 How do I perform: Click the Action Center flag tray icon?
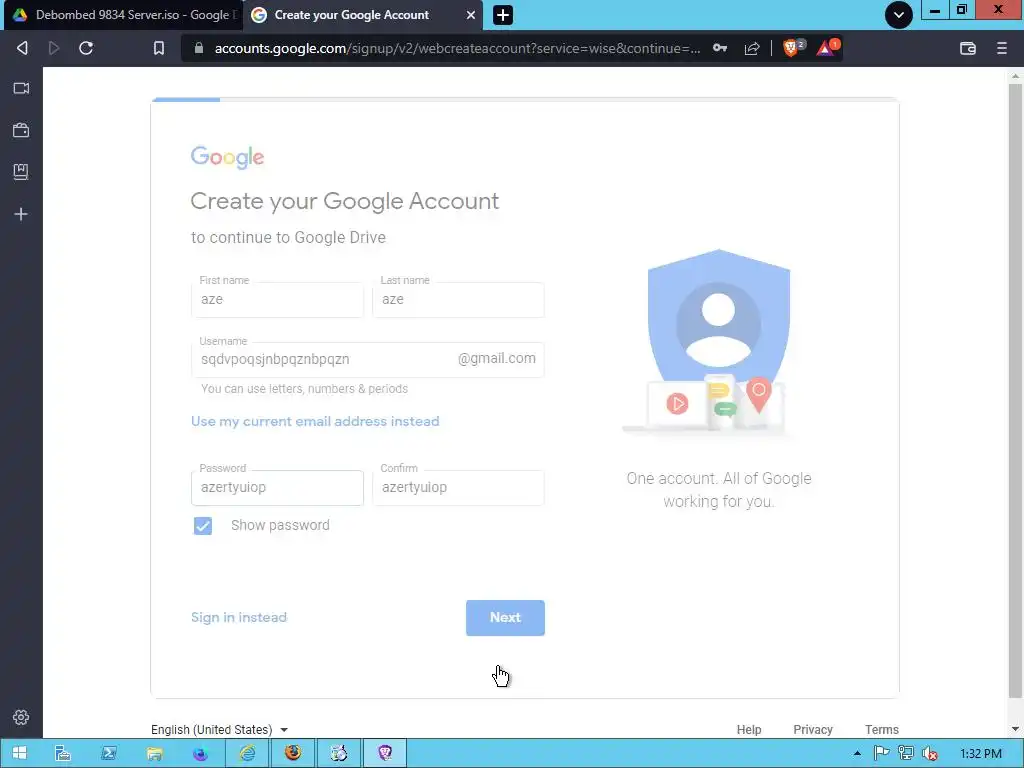click(882, 753)
